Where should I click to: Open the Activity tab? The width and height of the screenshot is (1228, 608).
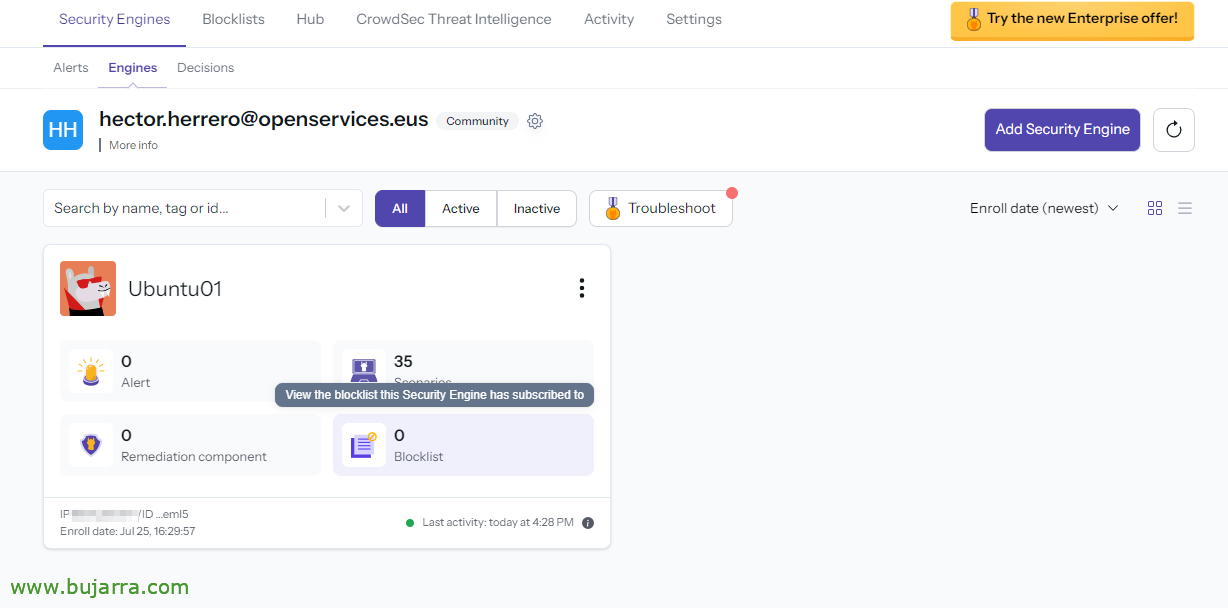[609, 19]
